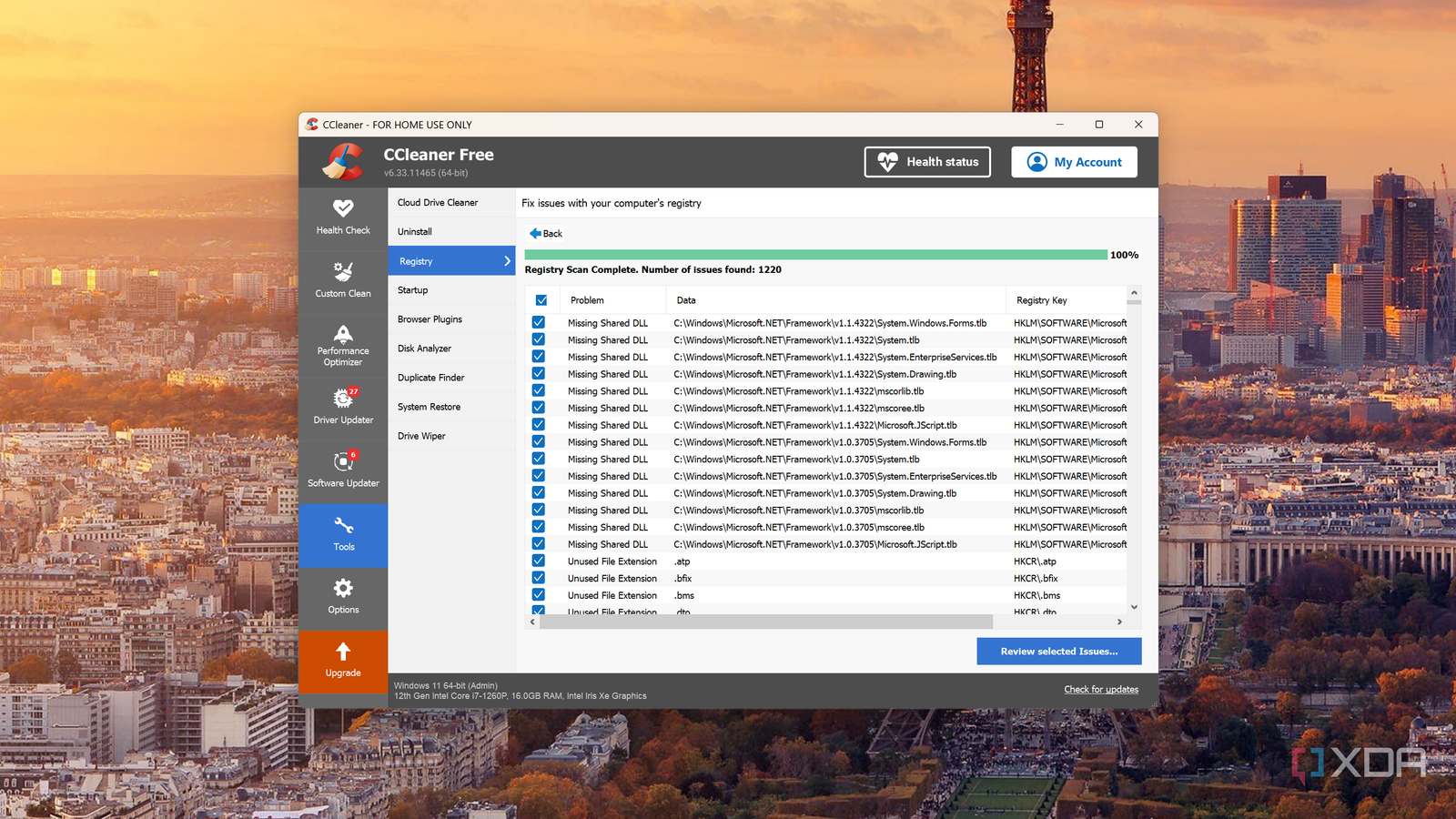Viewport: 1456px width, 819px height.
Task: Uncheck the .bms Unused File Extension checkbox
Action: click(539, 595)
